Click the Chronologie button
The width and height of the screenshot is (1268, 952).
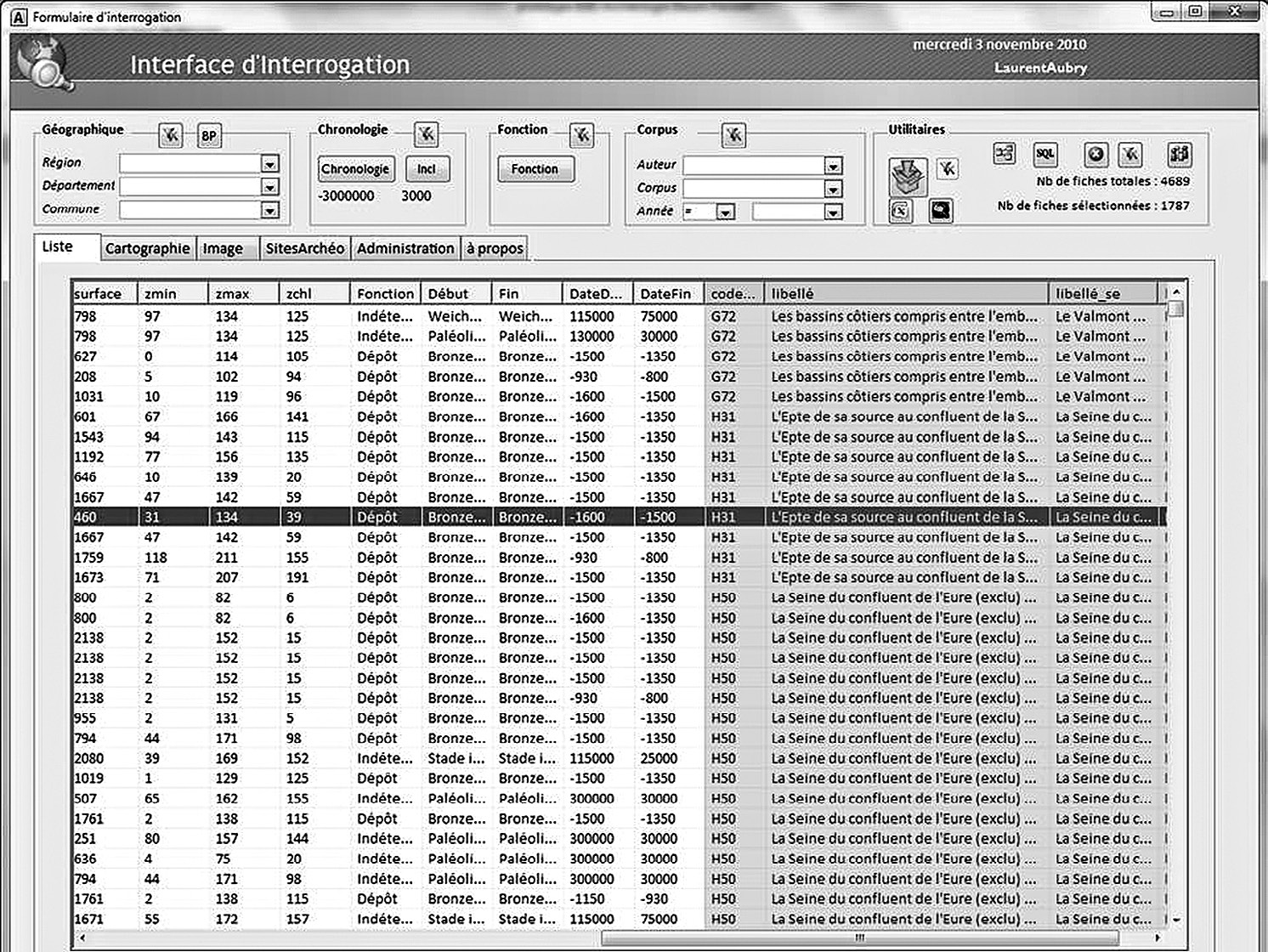[x=355, y=168]
